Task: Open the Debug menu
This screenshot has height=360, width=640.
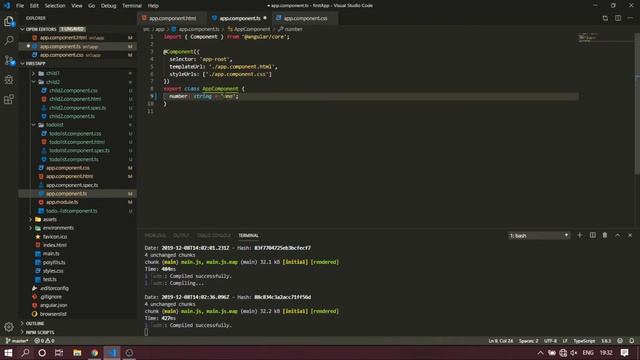Action: pos(109,6)
